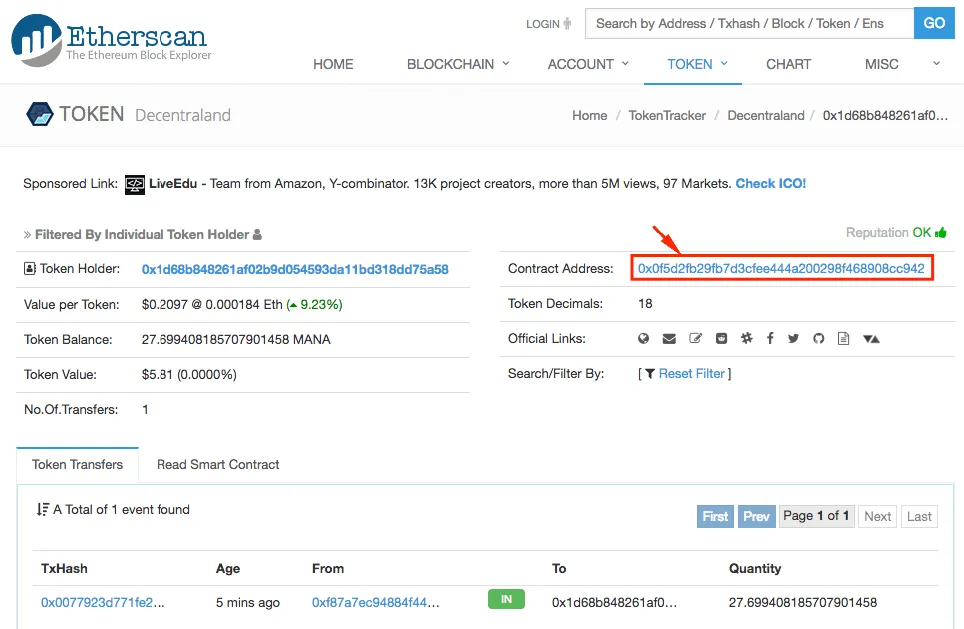
Task: Click the Value per Token '$0.2097 @ 0.000184 Eth'
Action: pos(212,304)
